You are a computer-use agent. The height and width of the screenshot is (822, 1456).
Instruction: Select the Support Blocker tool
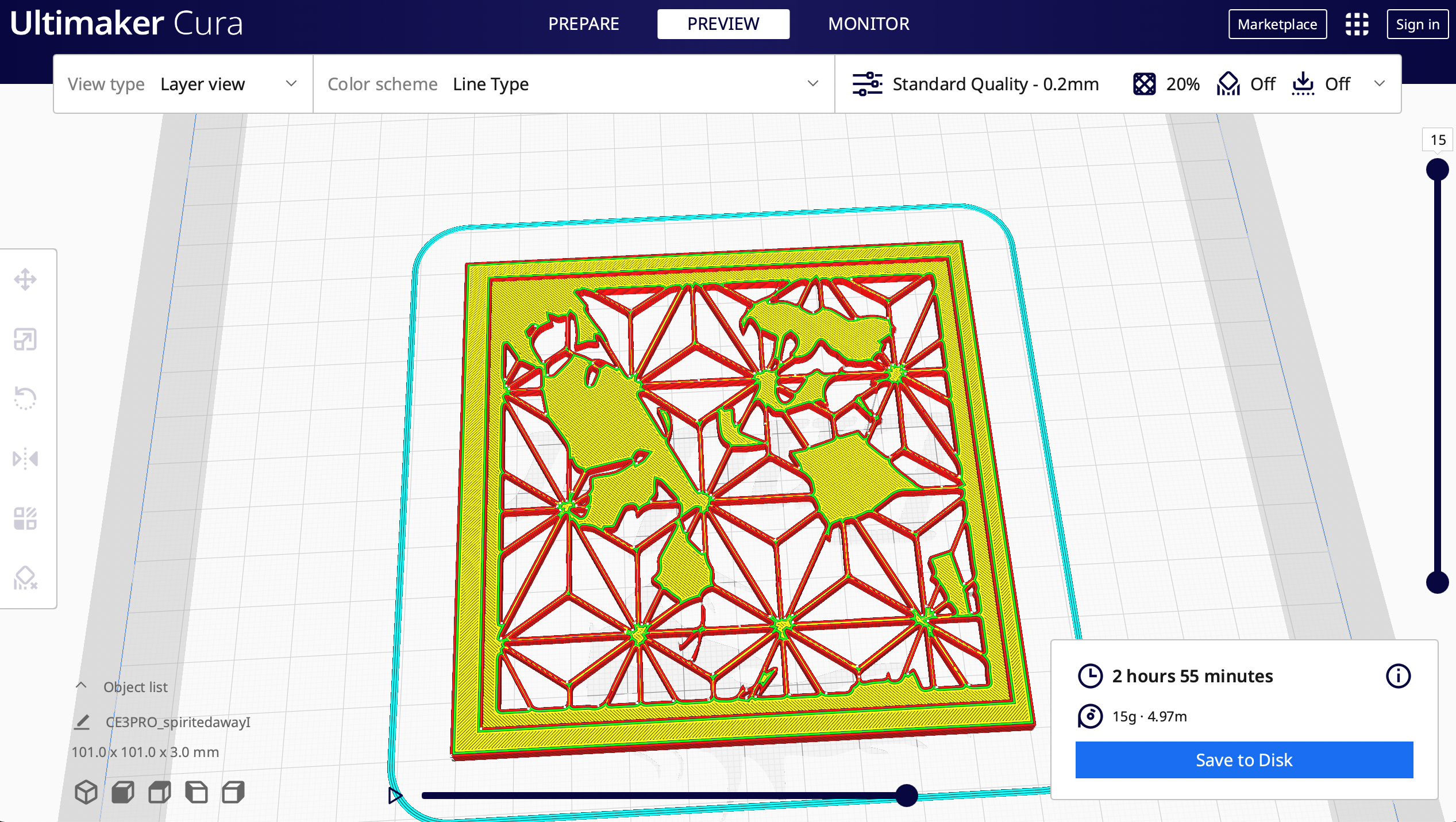coord(25,578)
